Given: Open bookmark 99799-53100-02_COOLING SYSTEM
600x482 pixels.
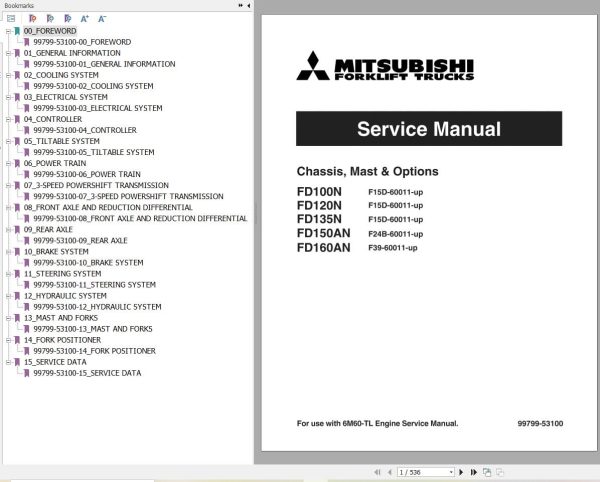Looking at the screenshot, I should click(x=93, y=86).
